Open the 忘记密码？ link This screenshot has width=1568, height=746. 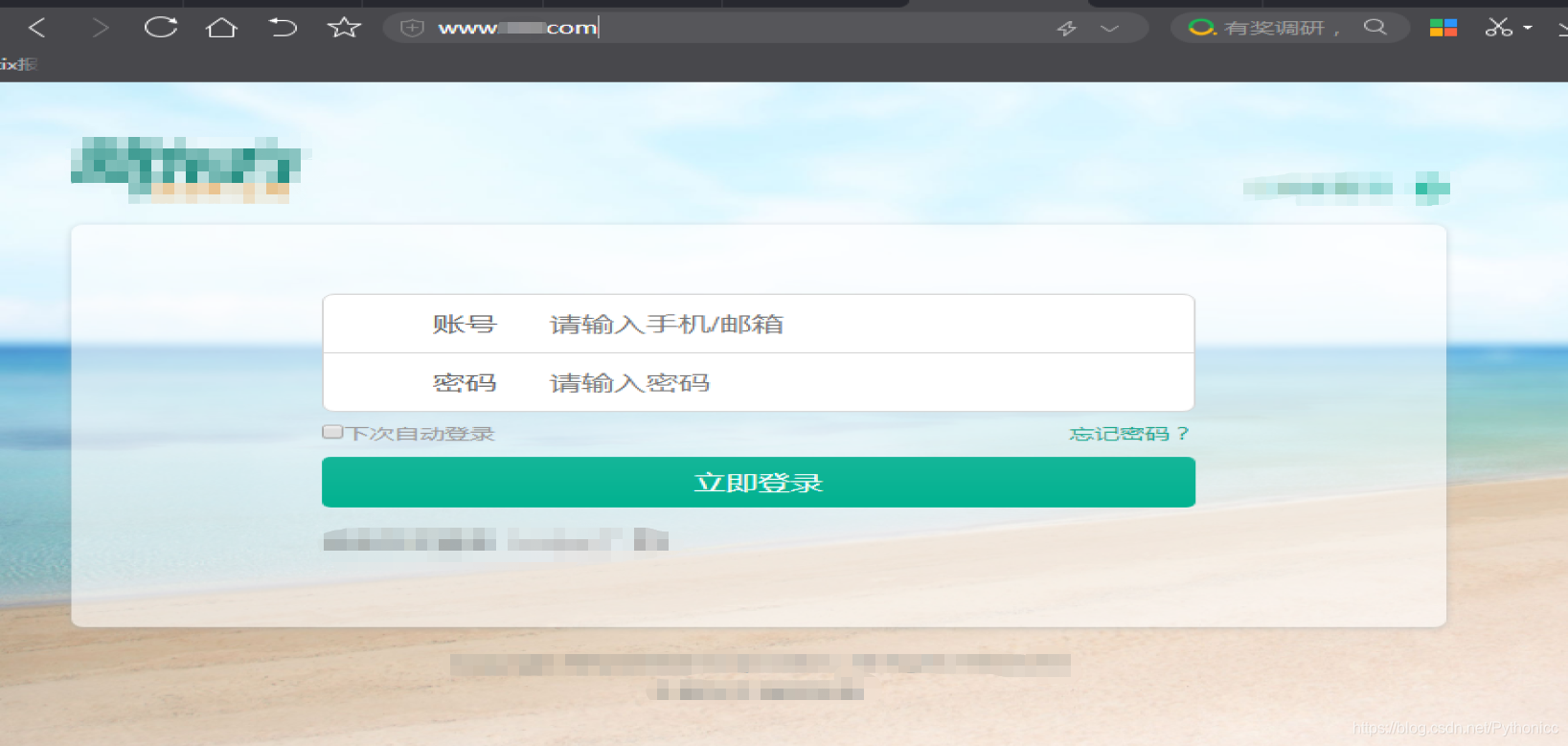1129,434
